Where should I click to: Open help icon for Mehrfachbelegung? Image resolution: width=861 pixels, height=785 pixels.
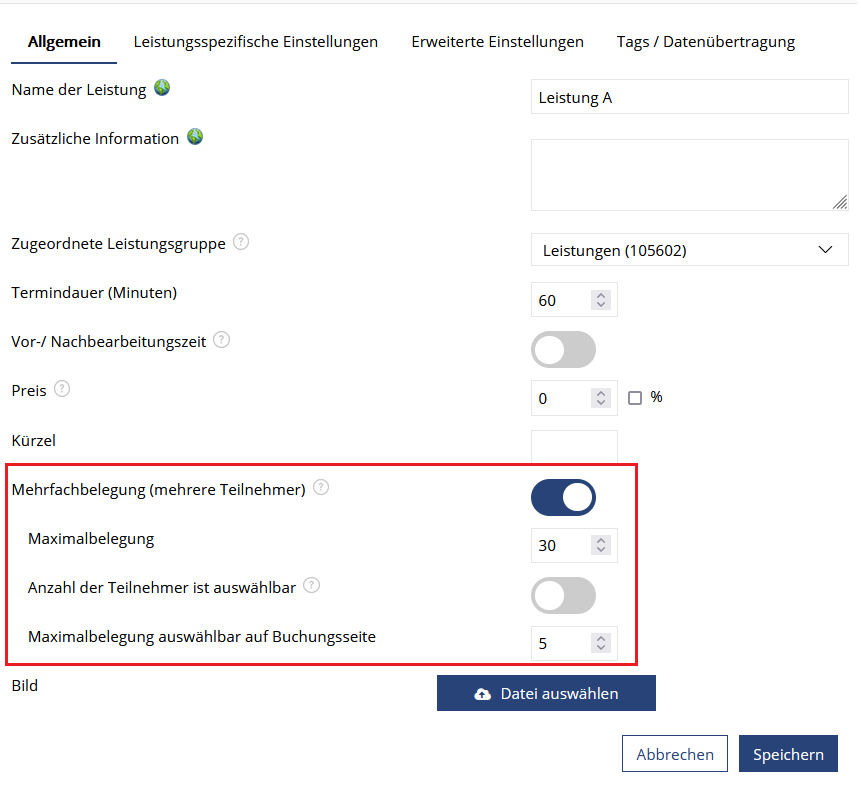point(321,487)
